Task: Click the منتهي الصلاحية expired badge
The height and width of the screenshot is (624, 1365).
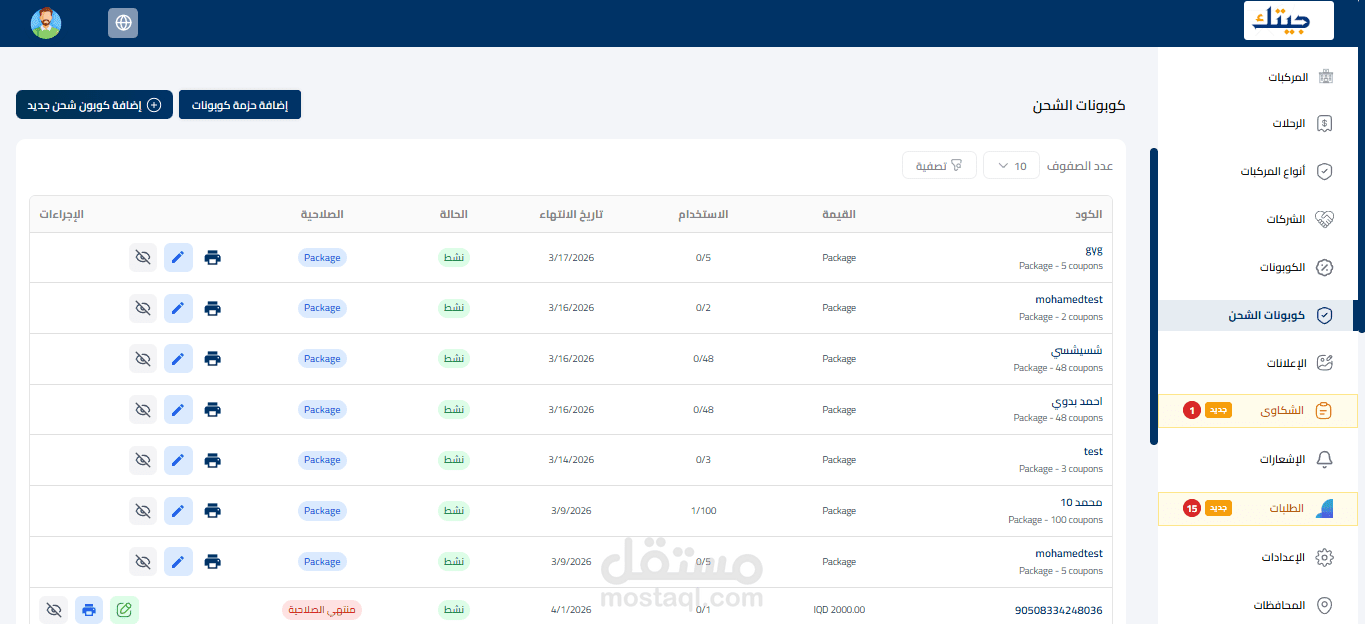Action: (322, 610)
